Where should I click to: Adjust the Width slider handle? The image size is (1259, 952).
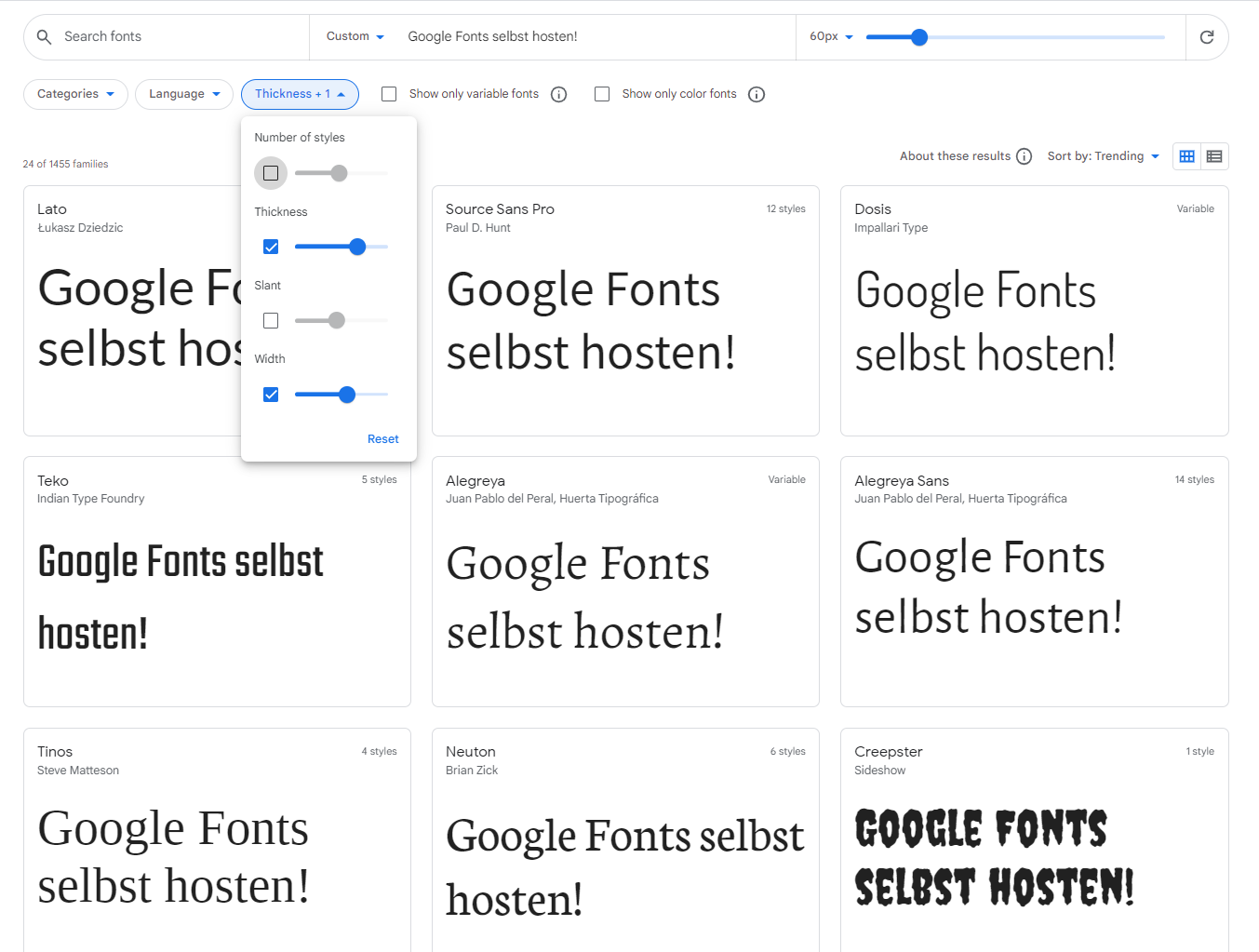click(x=347, y=395)
